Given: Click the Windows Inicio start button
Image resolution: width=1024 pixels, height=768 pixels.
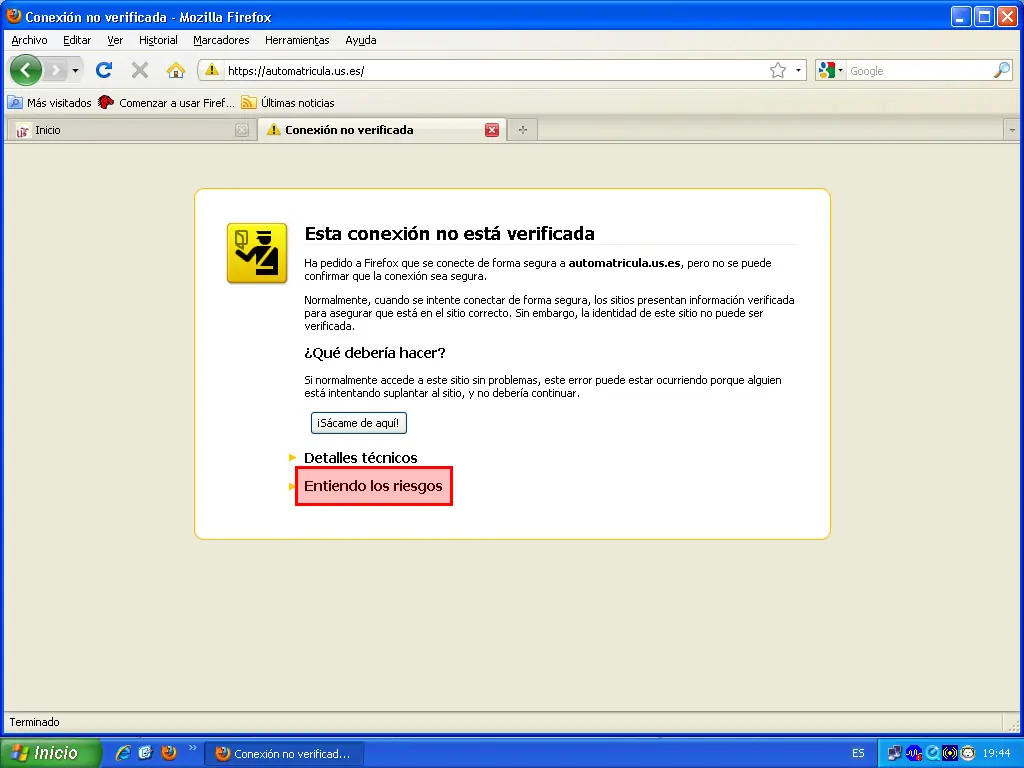Looking at the screenshot, I should click(x=51, y=753).
